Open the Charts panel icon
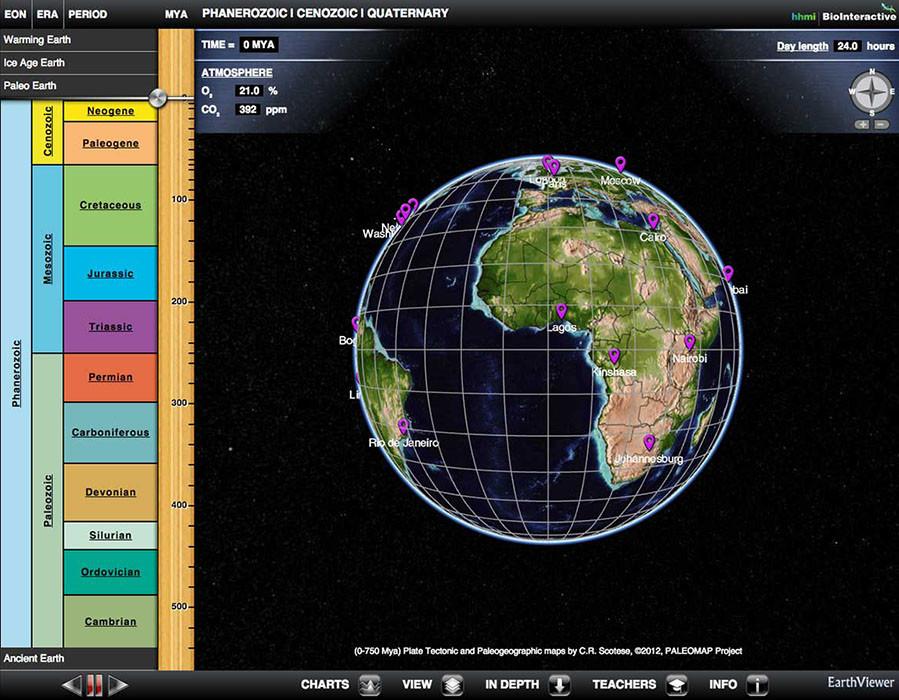Screen dimensions: 899x700 (x=370, y=685)
